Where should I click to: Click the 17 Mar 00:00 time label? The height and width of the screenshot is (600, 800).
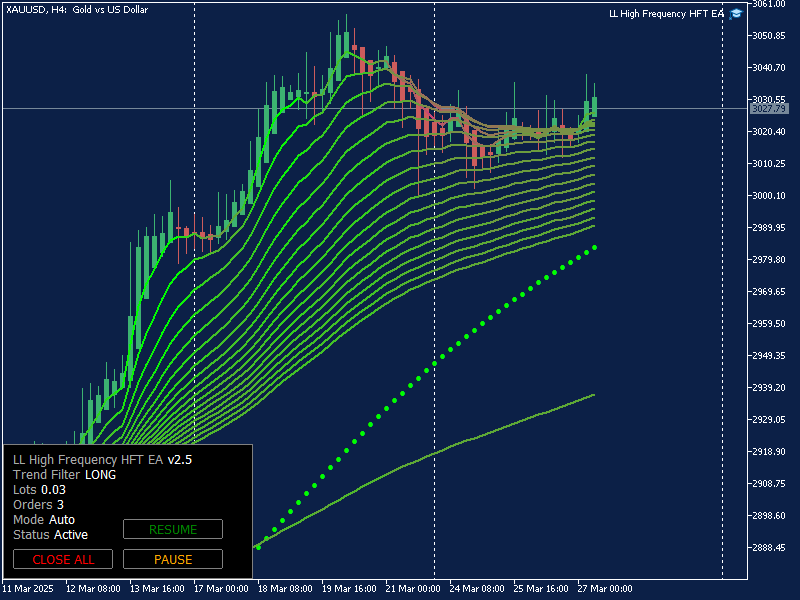pyautogui.click(x=221, y=588)
